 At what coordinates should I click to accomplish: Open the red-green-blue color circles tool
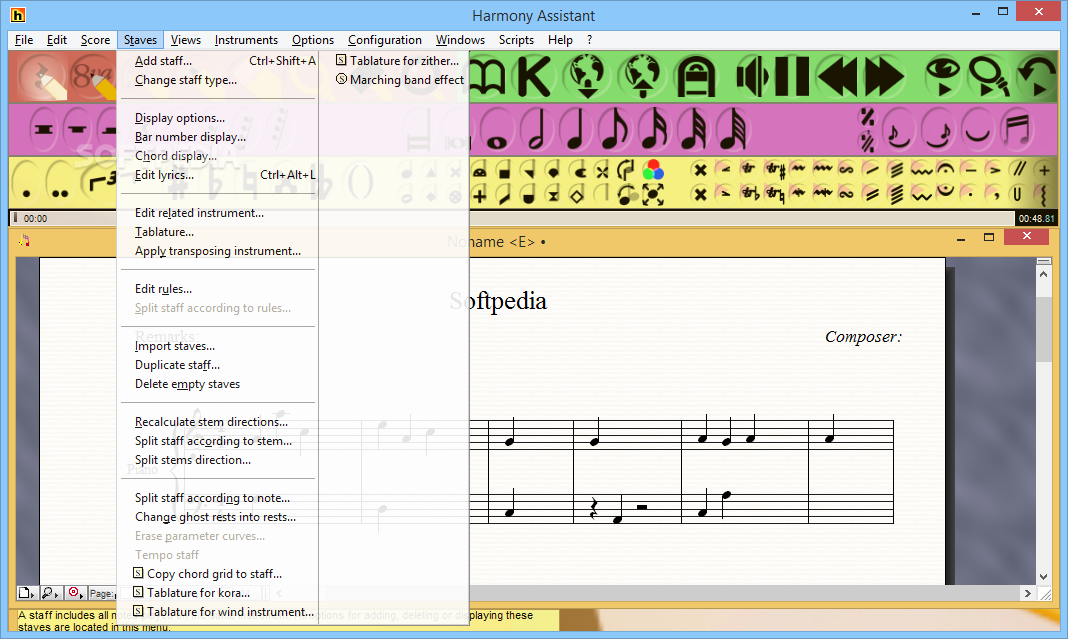pyautogui.click(x=653, y=170)
